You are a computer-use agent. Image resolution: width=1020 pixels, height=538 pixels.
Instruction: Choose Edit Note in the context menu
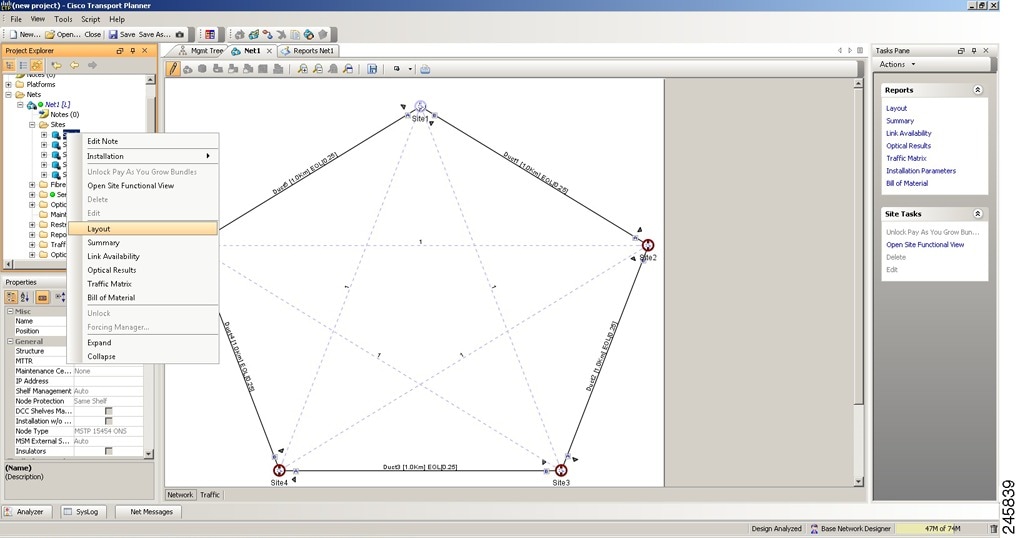pos(143,141)
